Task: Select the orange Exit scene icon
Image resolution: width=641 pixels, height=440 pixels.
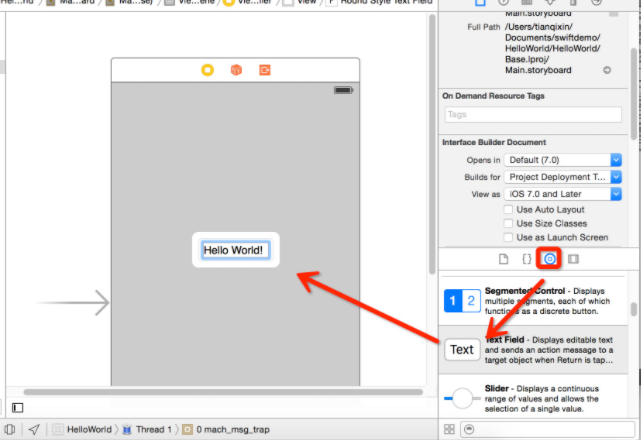Action: coord(265,70)
